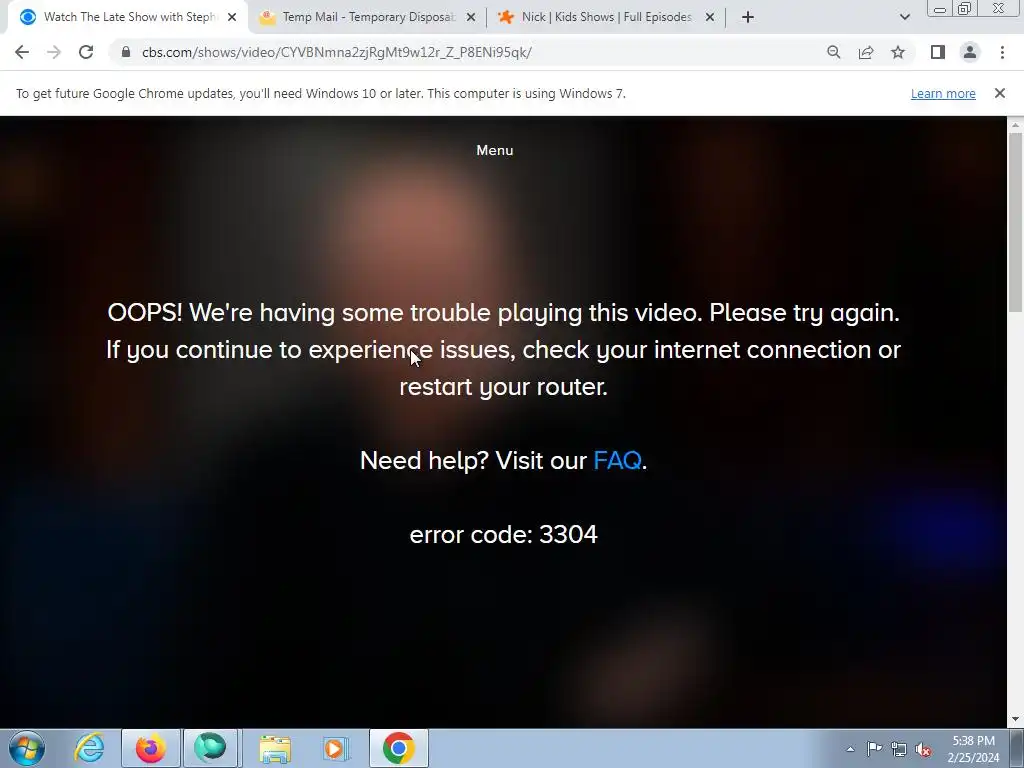Viewport: 1024px width, 768px height.
Task: Open the zoom magnifier in the address bar
Action: pyautogui.click(x=833, y=52)
